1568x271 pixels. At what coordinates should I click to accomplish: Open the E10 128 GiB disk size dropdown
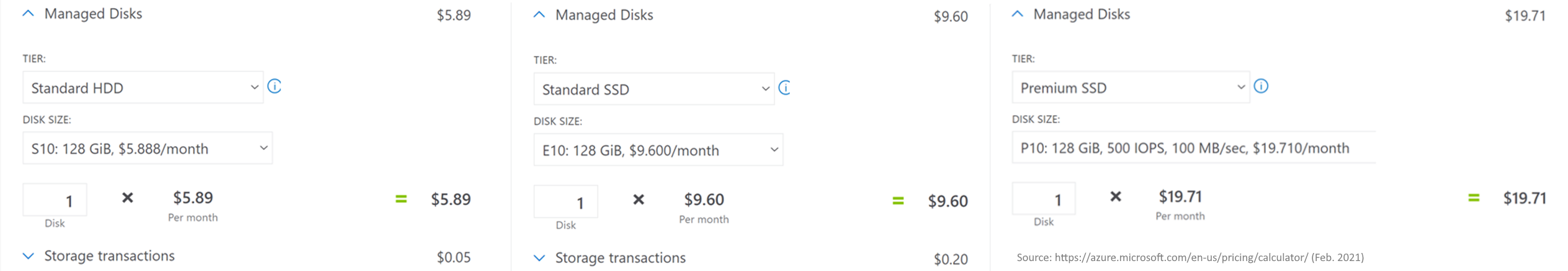pos(658,150)
